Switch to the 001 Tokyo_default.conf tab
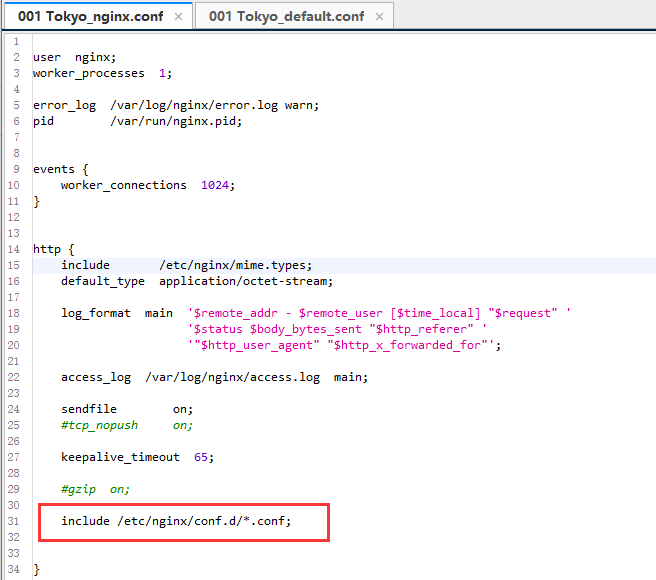This screenshot has height=580, width=656. 286,17
